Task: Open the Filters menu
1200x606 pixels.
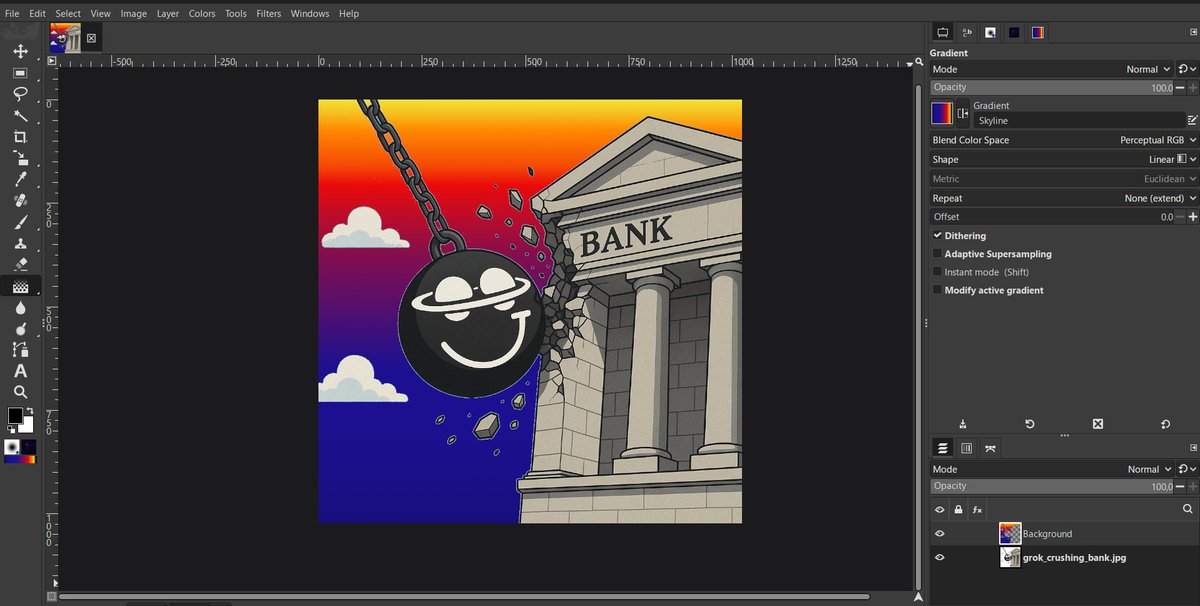Action: 268,14
